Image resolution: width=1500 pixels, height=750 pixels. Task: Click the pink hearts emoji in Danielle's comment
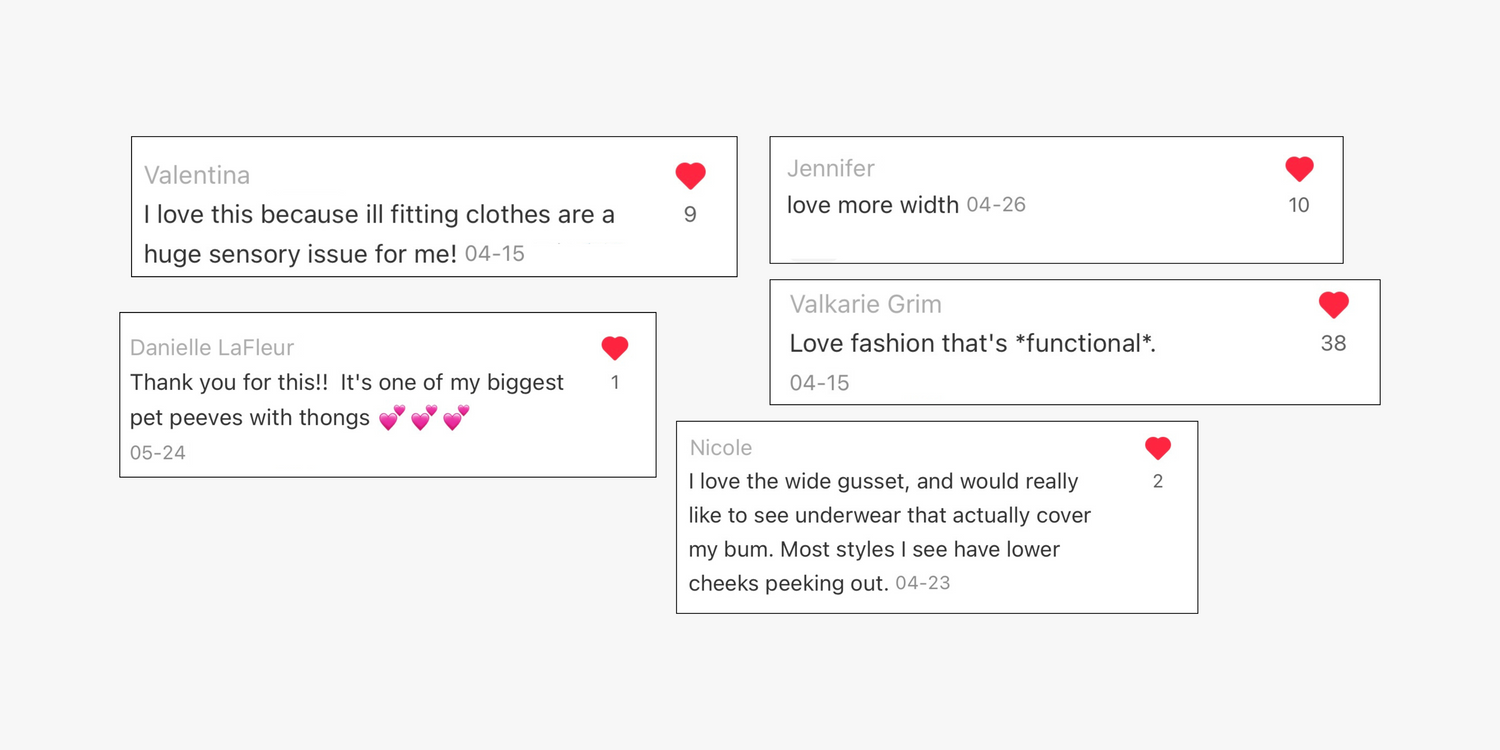coord(424,418)
